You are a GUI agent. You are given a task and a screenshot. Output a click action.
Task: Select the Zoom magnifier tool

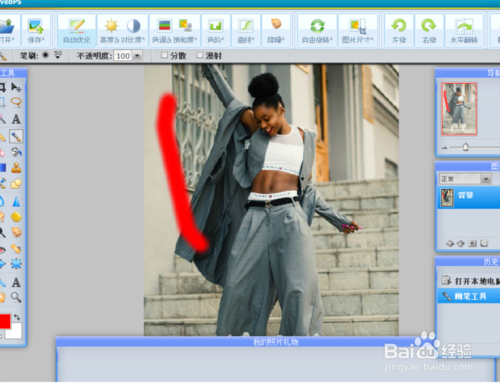[16, 297]
